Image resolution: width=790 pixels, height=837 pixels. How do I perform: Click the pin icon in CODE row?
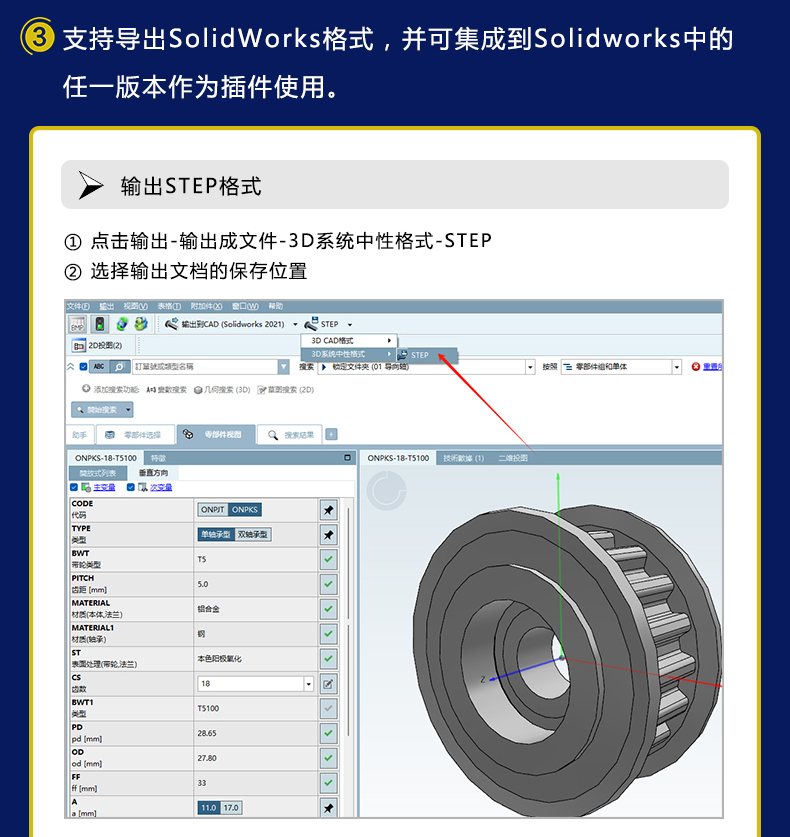(328, 510)
